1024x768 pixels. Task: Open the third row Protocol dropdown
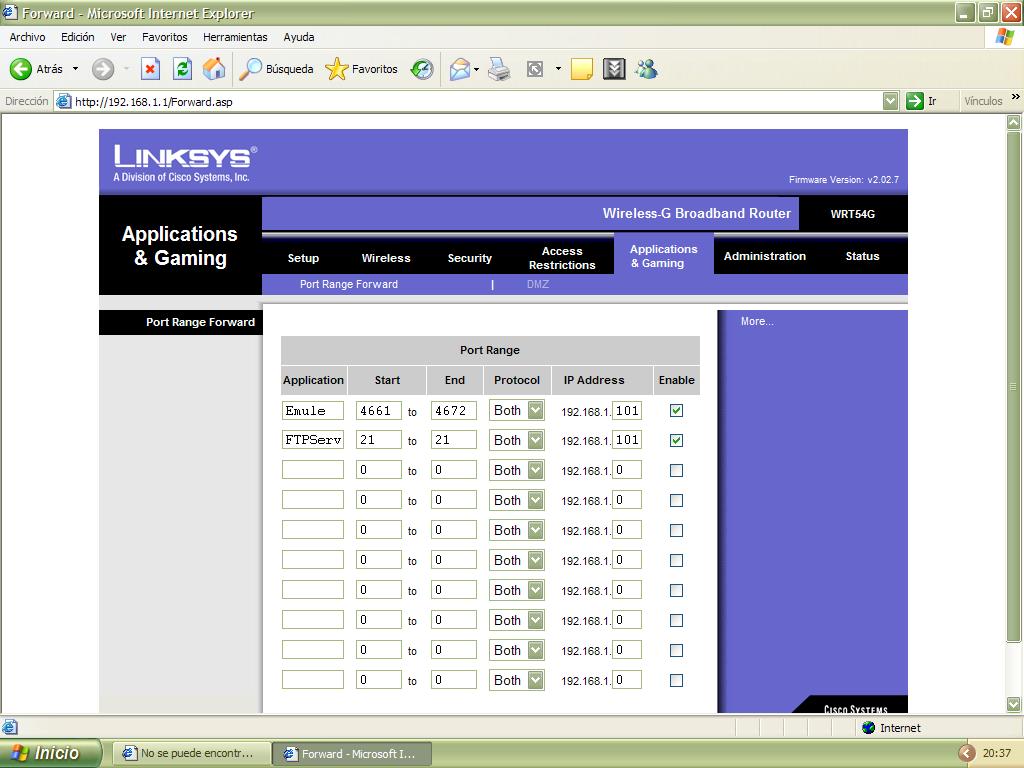coord(517,470)
